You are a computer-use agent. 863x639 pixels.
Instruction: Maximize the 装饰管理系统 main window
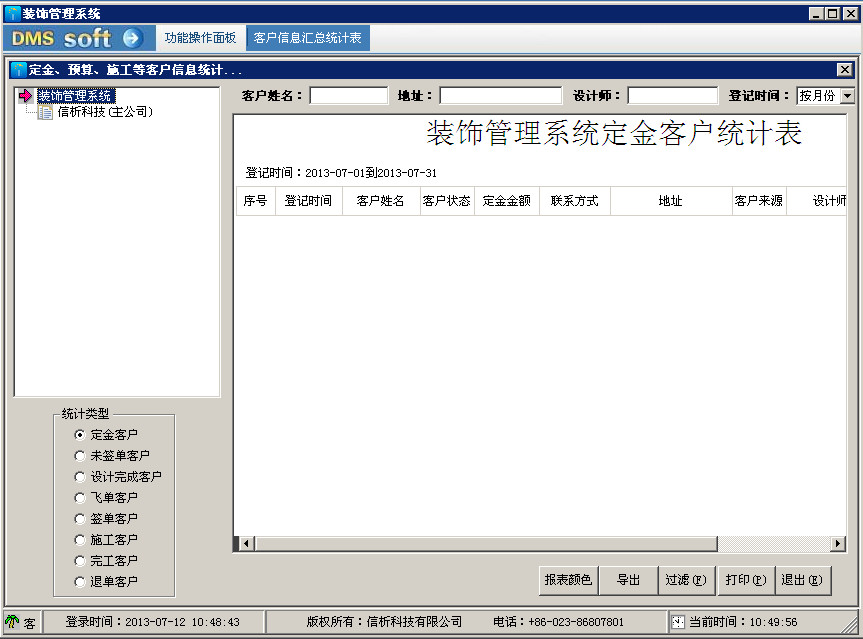(833, 14)
